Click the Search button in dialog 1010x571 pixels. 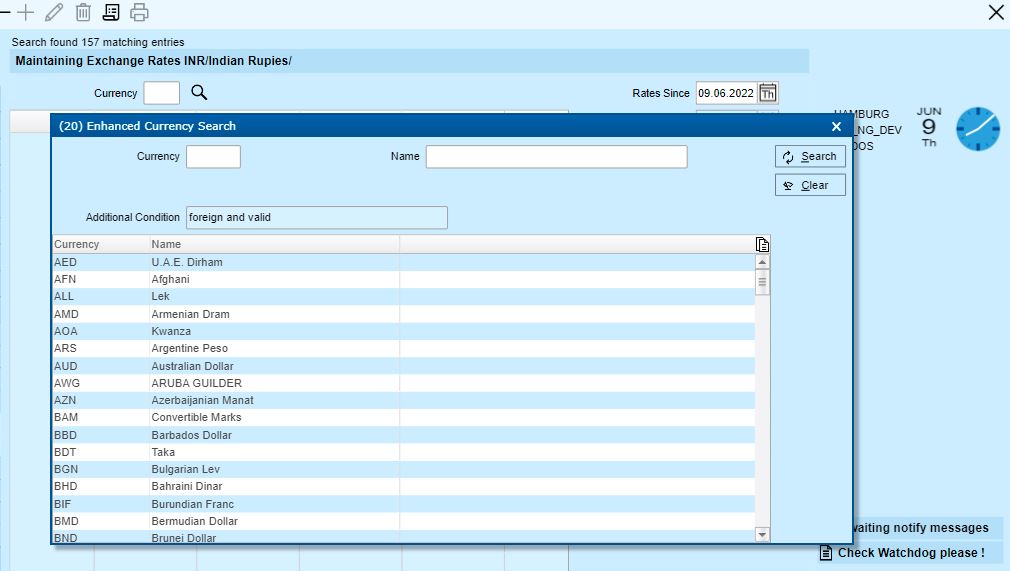click(810, 157)
